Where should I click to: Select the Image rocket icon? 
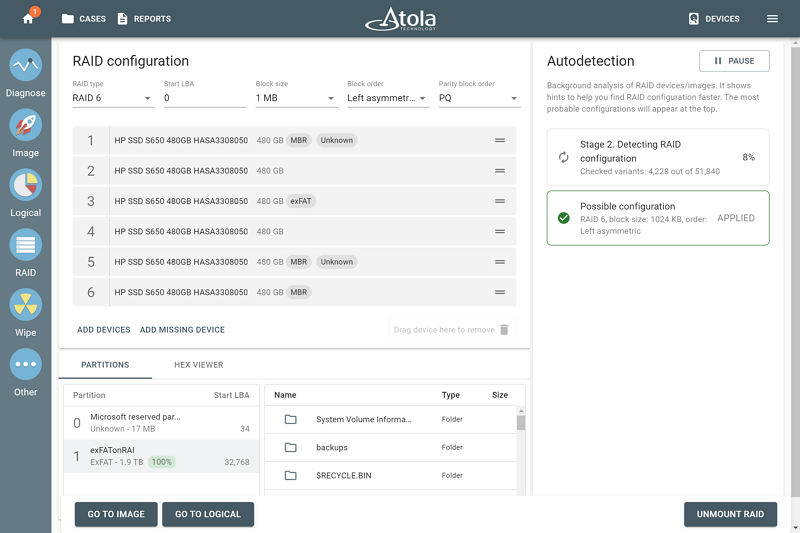click(x=26, y=125)
